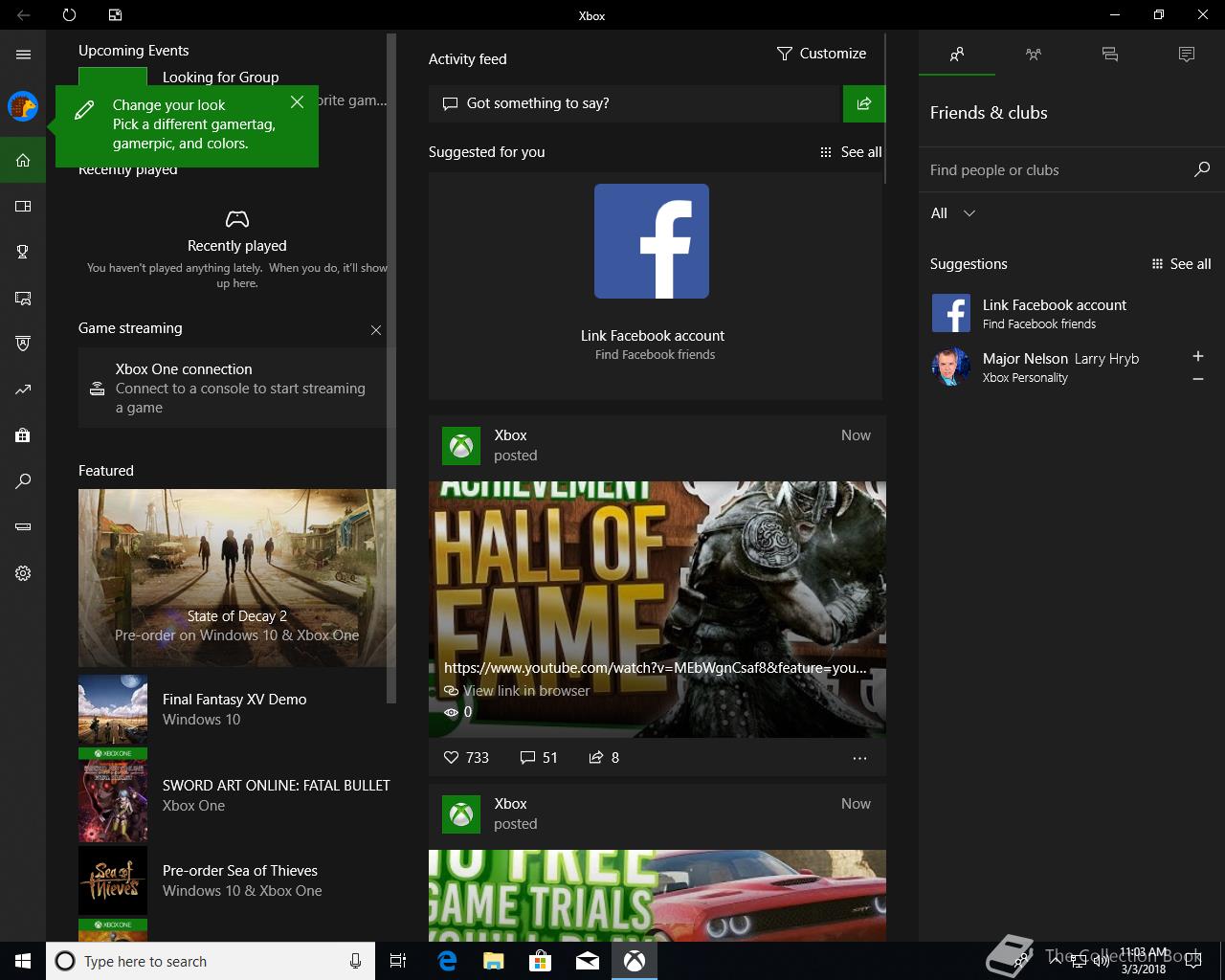Share the Hall of Fame post
The width and height of the screenshot is (1225, 980).
[x=604, y=757]
